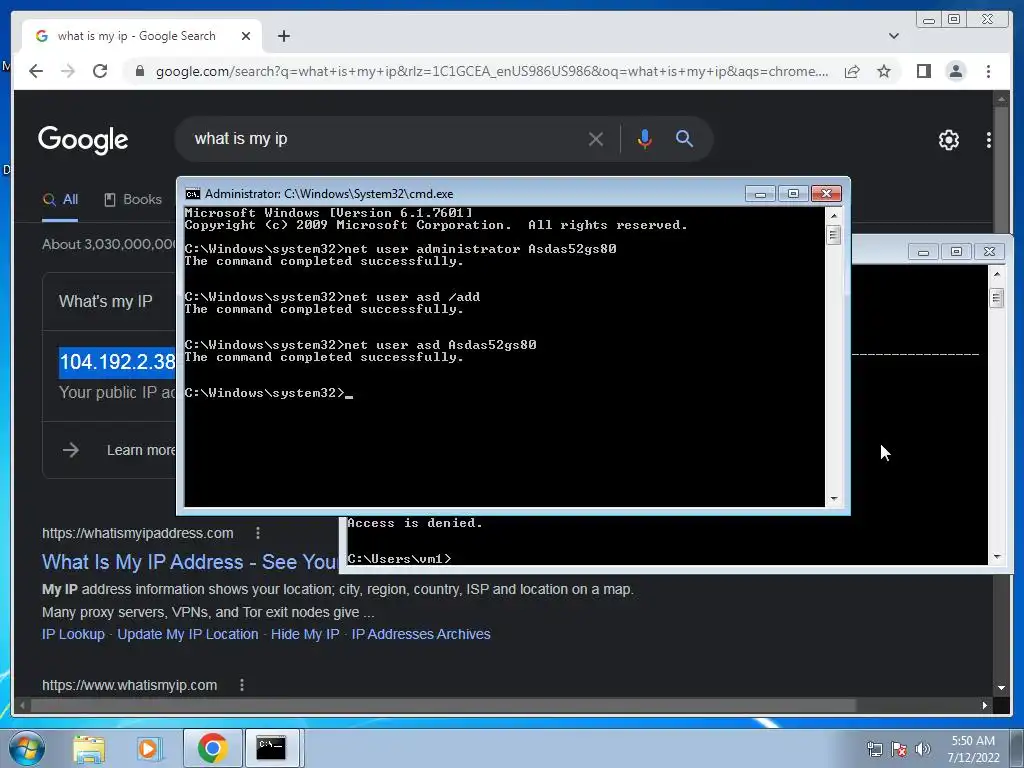Close the 'what is my ip' tab

click(246, 36)
